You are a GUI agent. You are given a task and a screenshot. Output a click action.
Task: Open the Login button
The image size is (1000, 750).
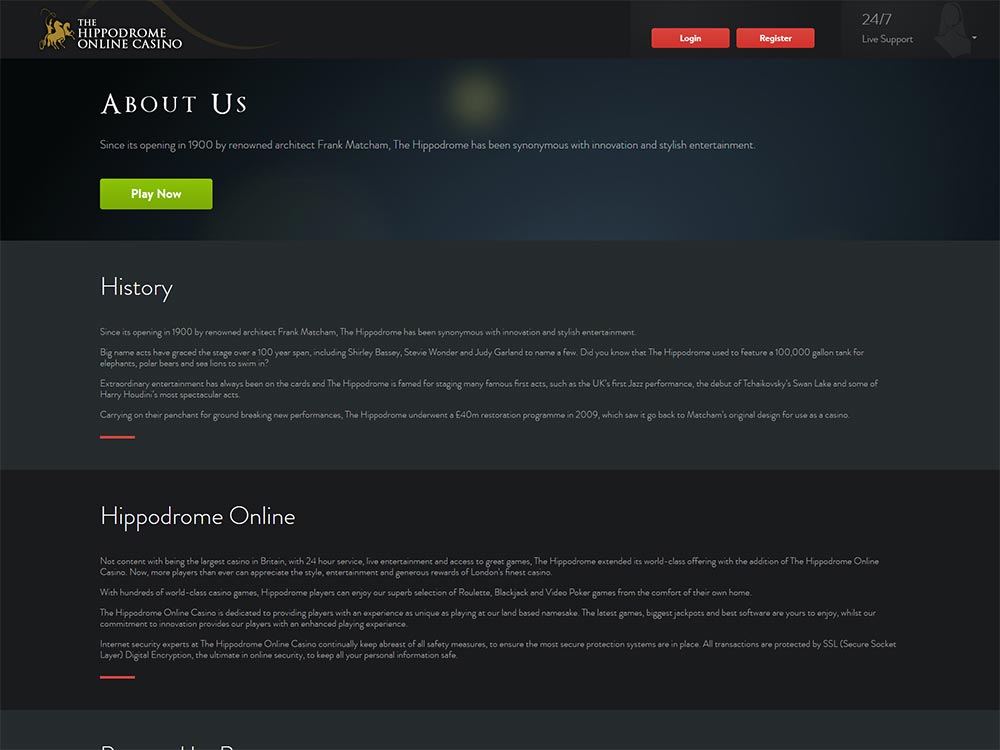pyautogui.click(x=690, y=38)
